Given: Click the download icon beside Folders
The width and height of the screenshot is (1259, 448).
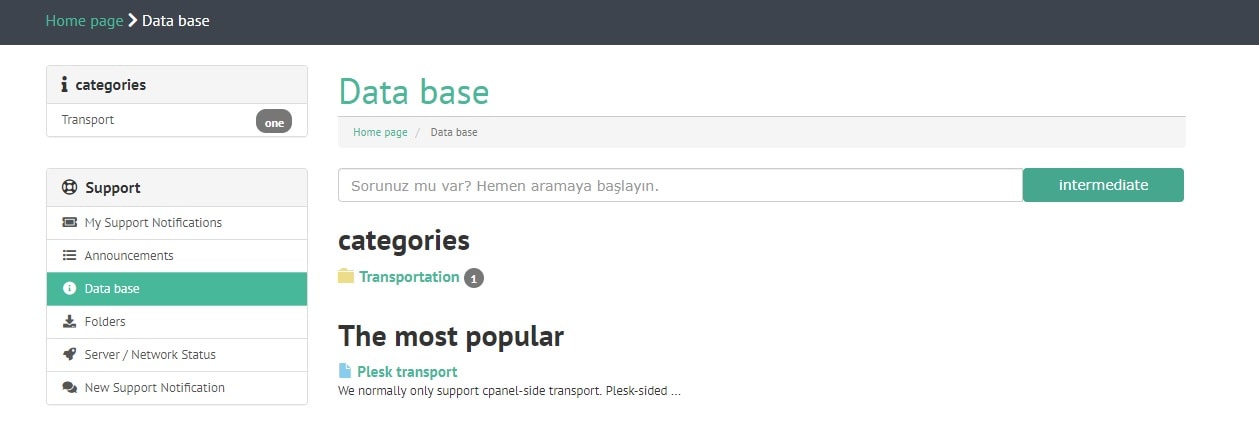Looking at the screenshot, I should (x=69, y=321).
